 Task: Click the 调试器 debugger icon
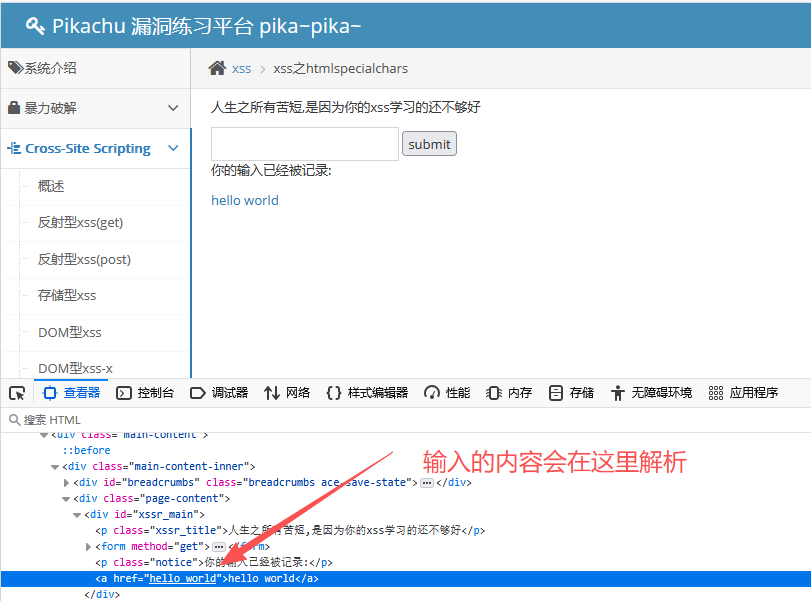pyautogui.click(x=198, y=393)
